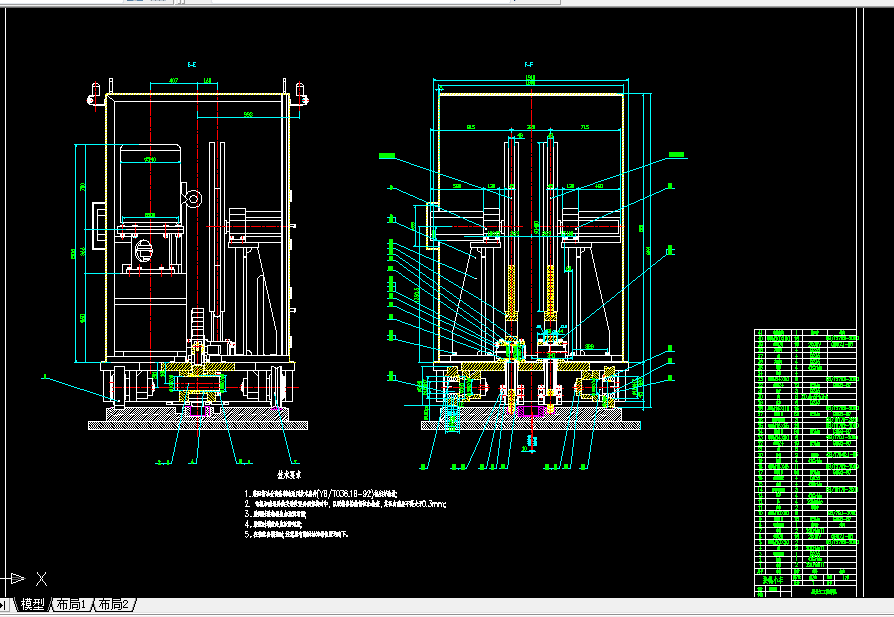Select note line 1 containing YB/T036.18-92
The image size is (894, 617).
click(x=321, y=494)
